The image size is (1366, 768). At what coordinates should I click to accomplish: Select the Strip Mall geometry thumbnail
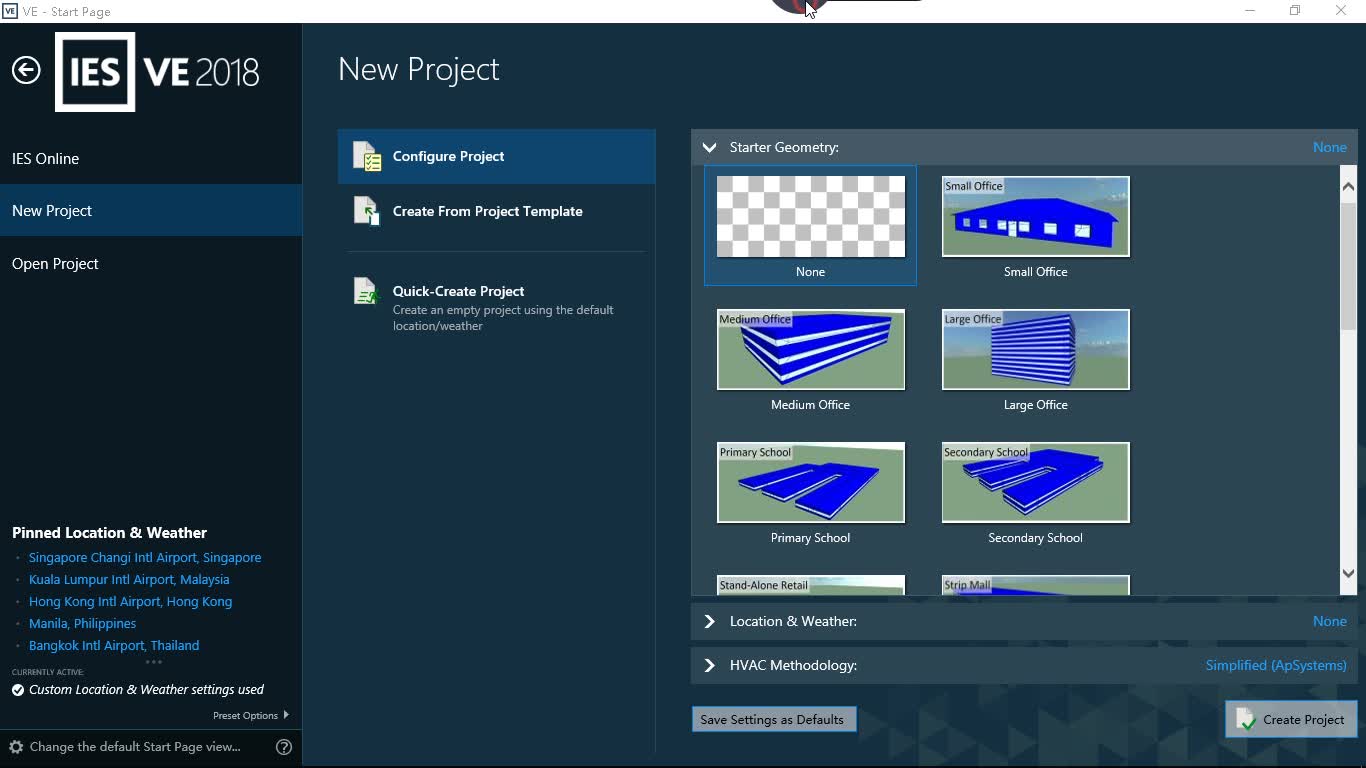pyautogui.click(x=1036, y=585)
